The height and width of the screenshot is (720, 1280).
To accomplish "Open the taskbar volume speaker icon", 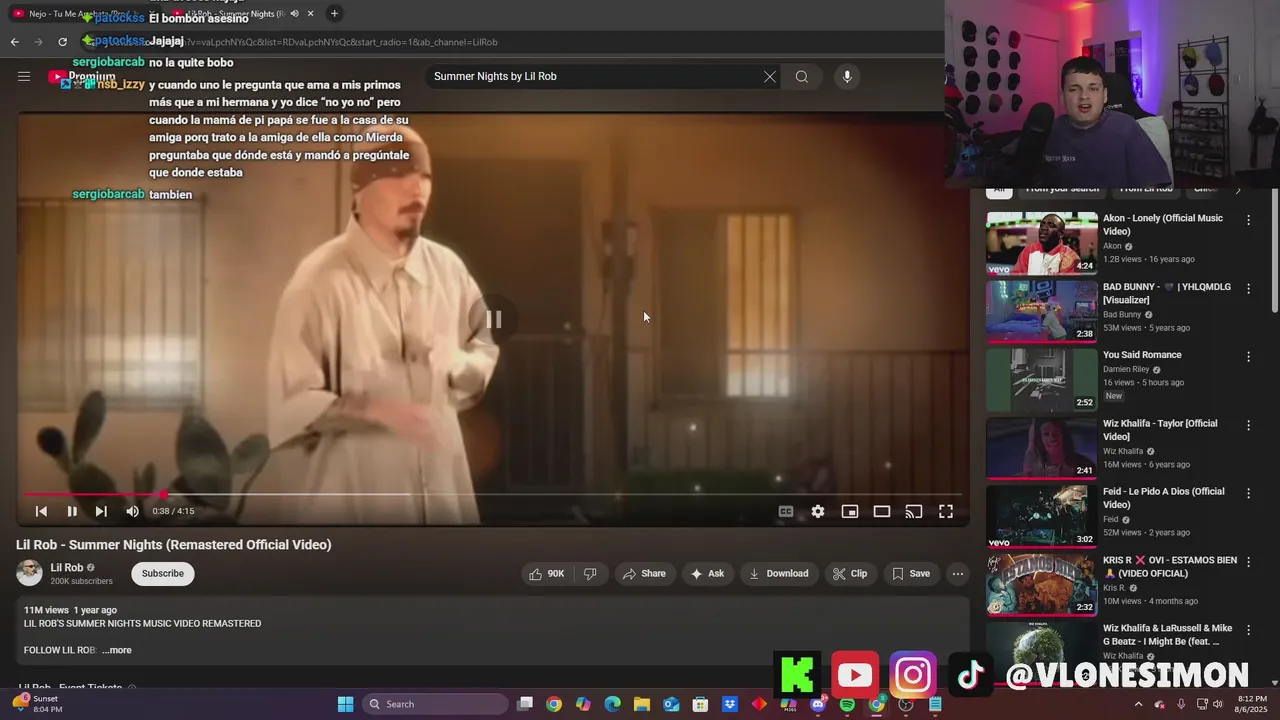I will (x=1218, y=704).
